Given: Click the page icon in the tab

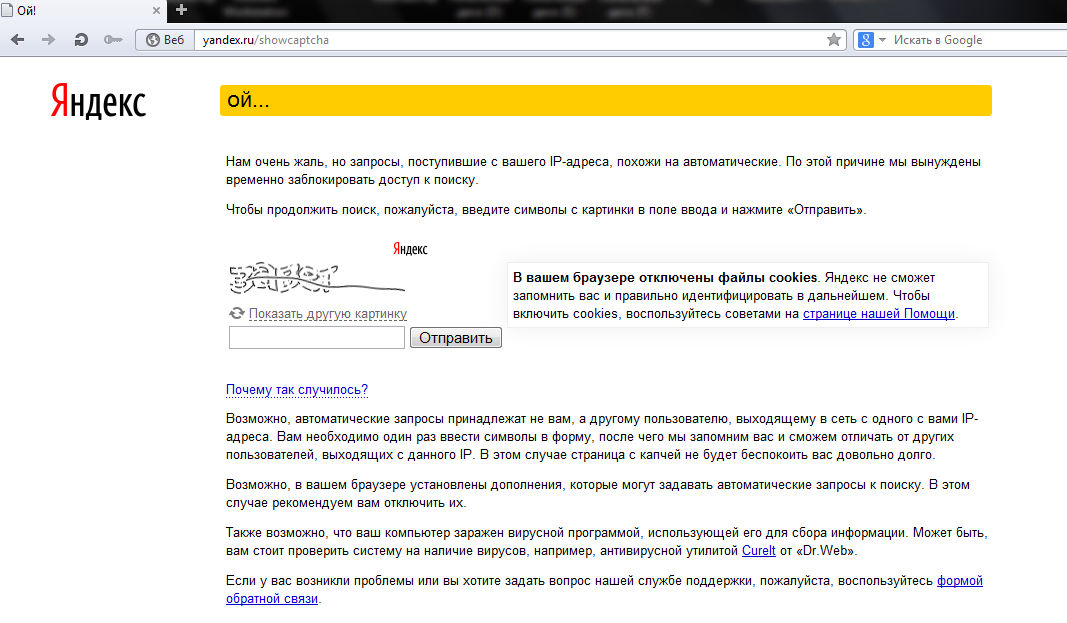Looking at the screenshot, I should 7,11.
